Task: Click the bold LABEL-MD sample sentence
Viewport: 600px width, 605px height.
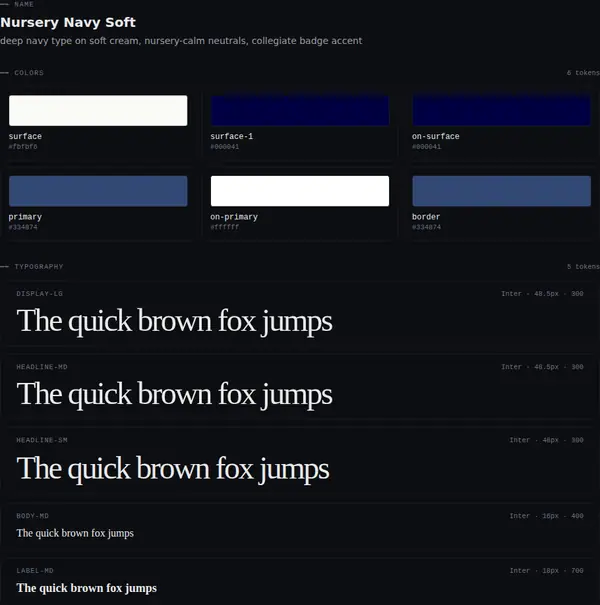Action: (86, 588)
